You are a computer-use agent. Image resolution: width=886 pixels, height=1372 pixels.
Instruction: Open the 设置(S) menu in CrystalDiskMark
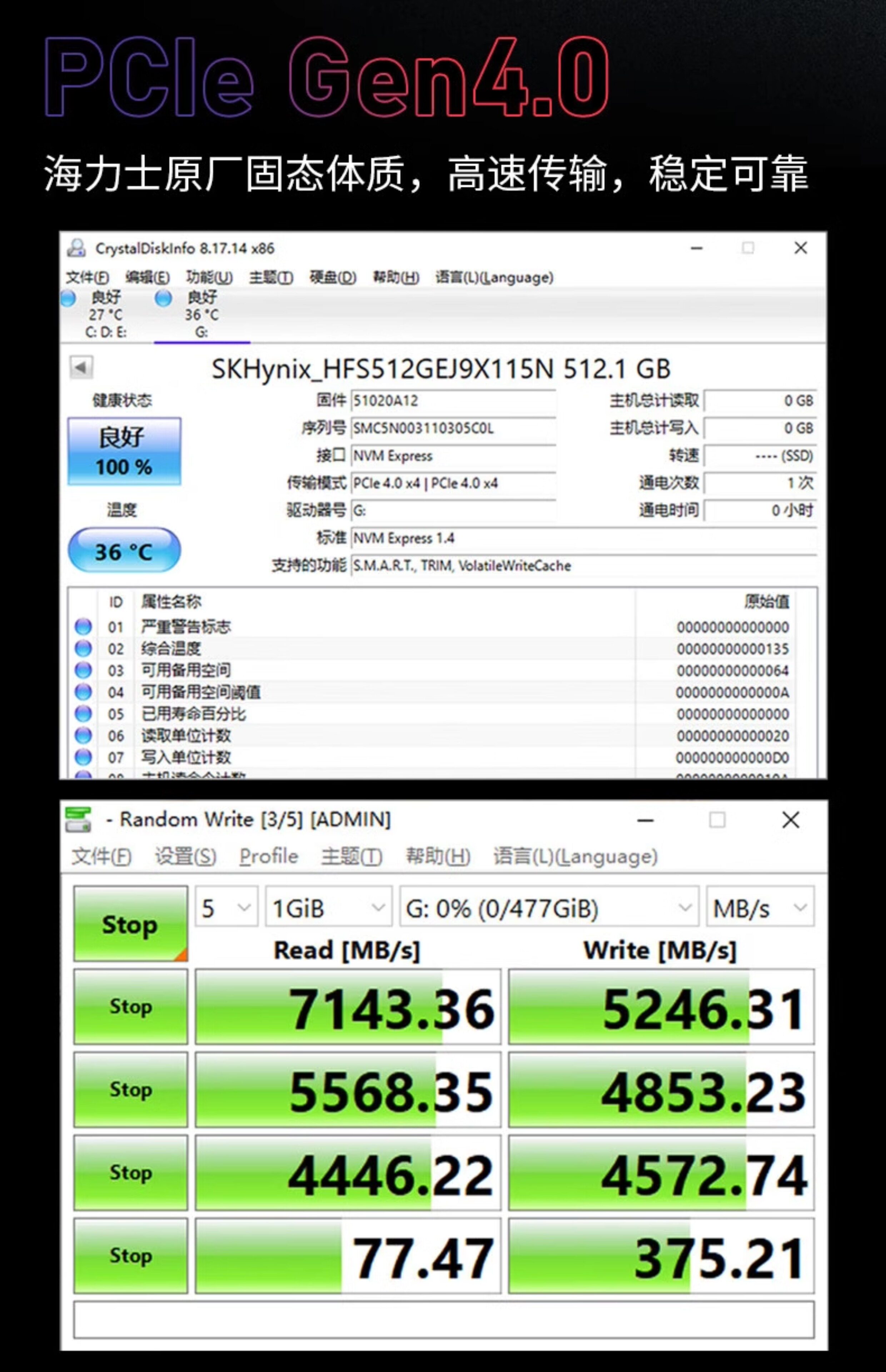[x=185, y=856]
